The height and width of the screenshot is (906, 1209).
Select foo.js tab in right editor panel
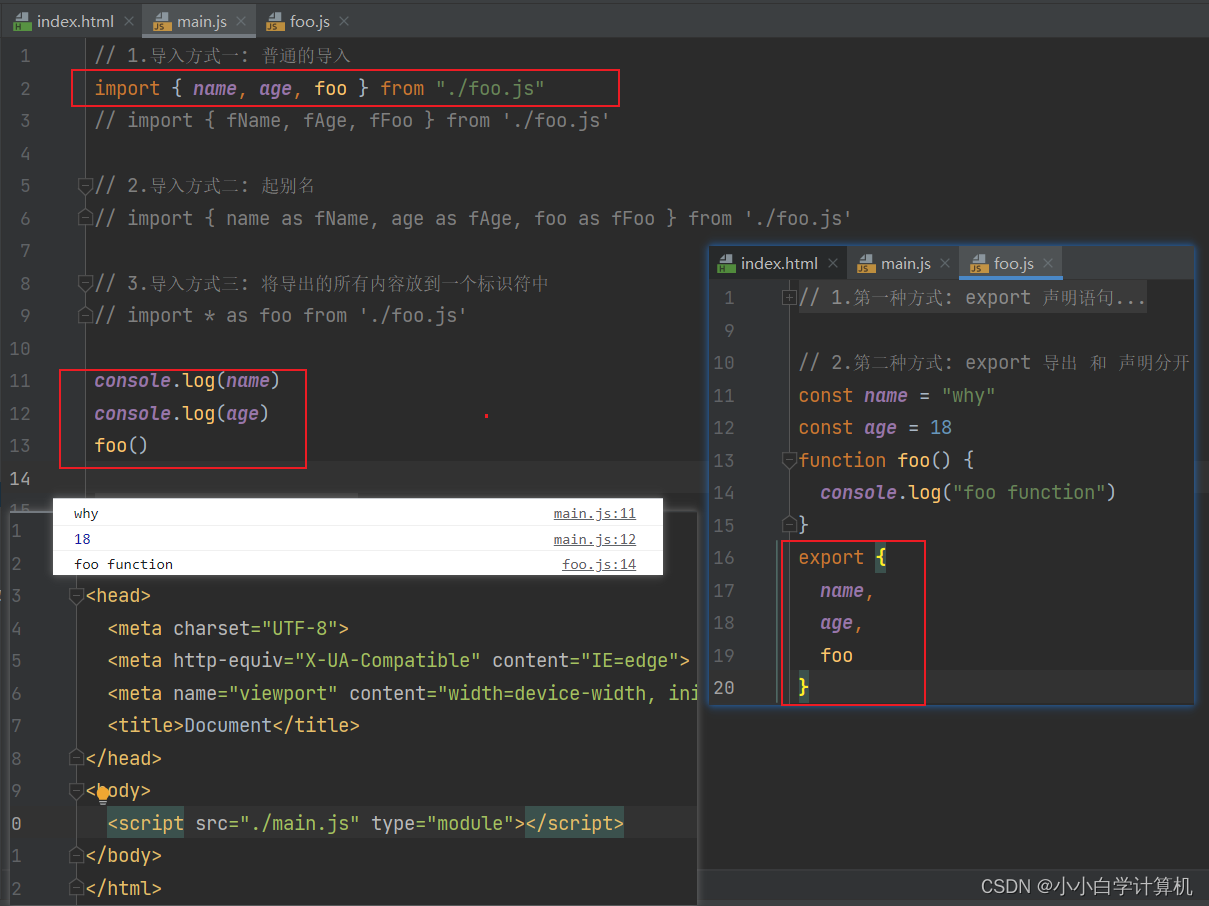coord(1011,264)
